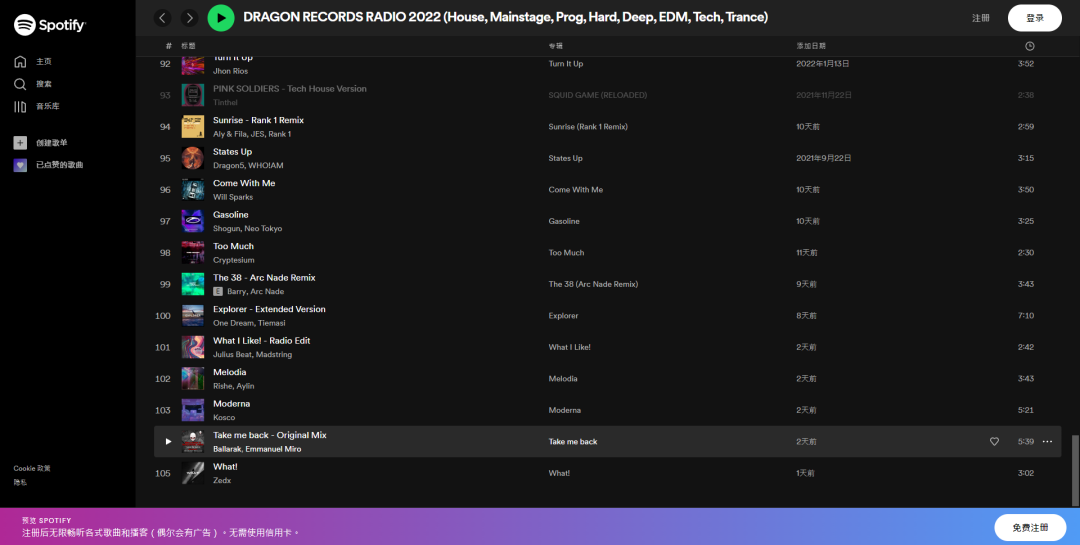1080x545 pixels.
Task: Click the 专辑 album column header
Action: coord(556,46)
